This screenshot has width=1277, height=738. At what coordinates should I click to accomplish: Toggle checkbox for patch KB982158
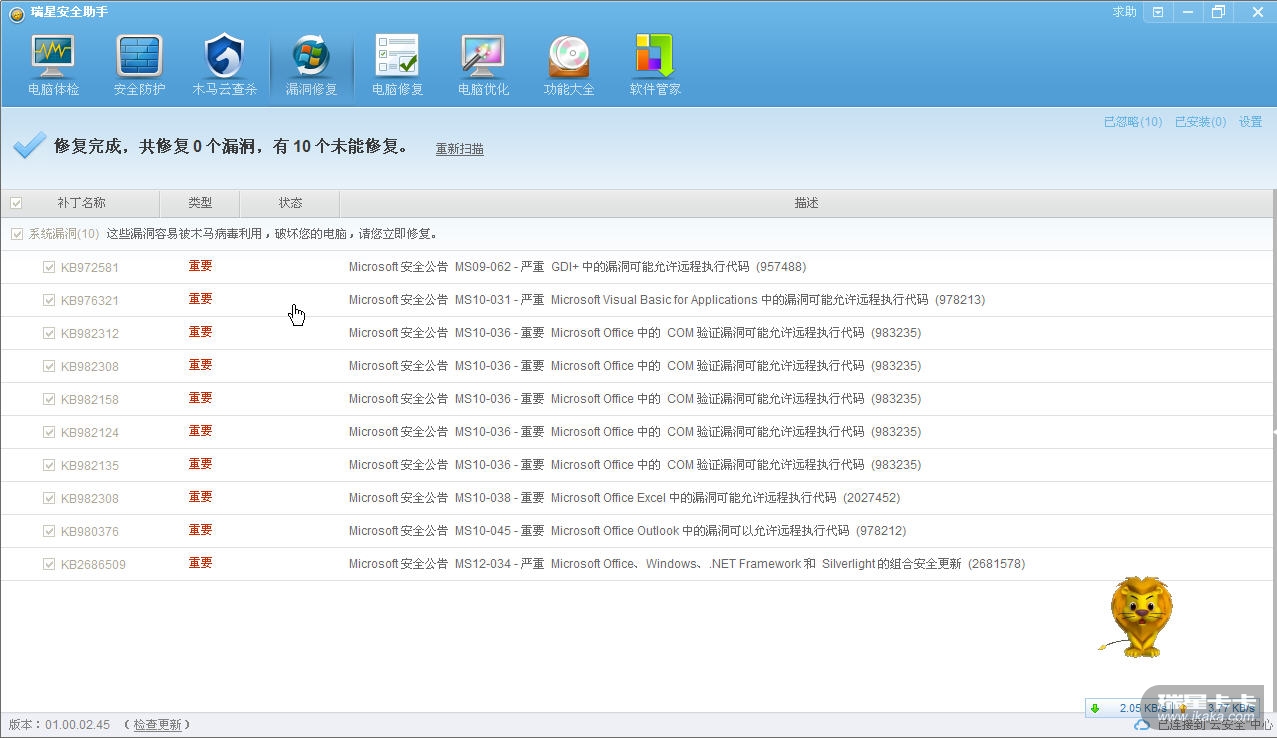tap(49, 399)
